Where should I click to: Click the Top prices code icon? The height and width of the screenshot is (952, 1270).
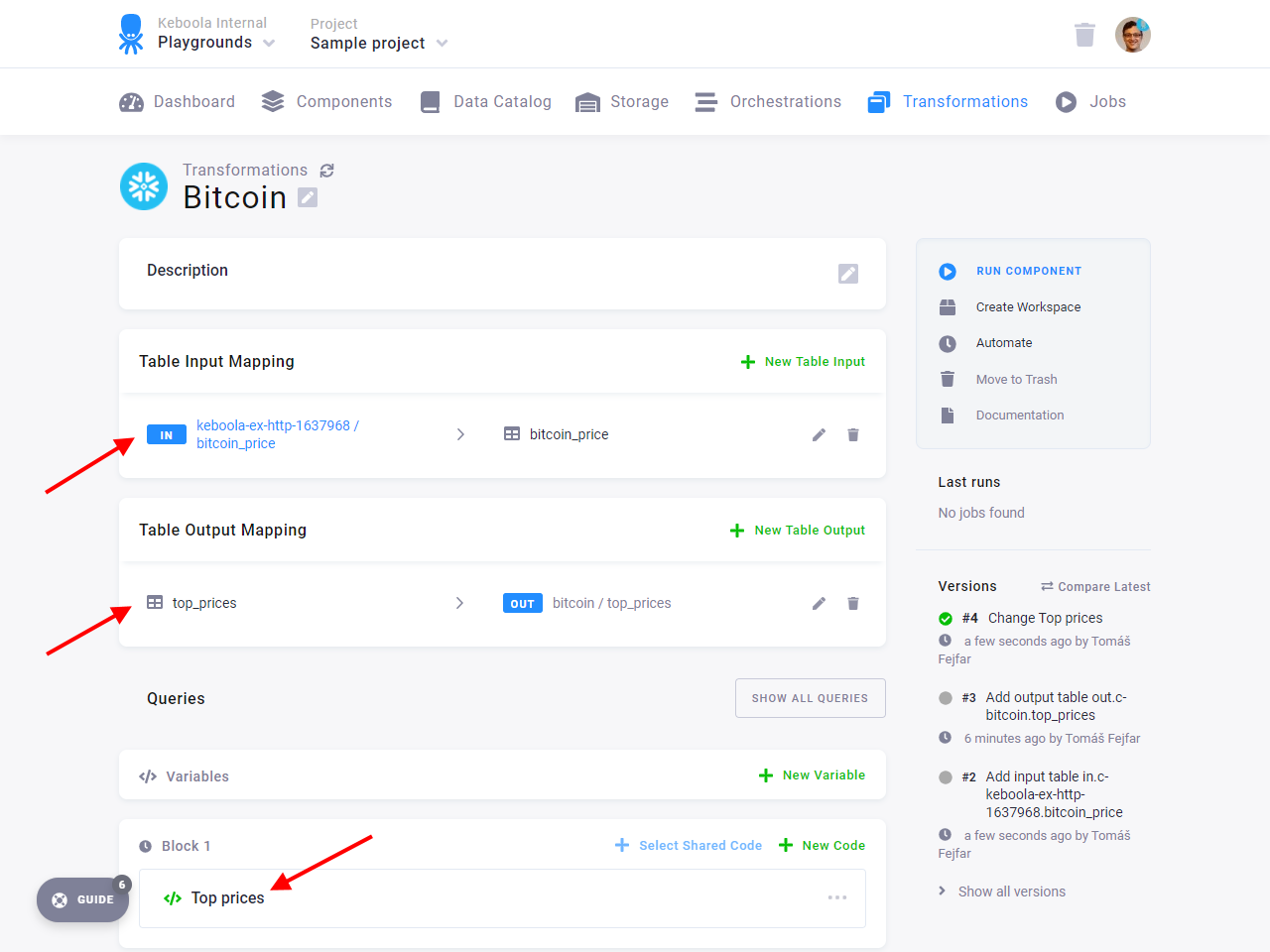pos(173,898)
